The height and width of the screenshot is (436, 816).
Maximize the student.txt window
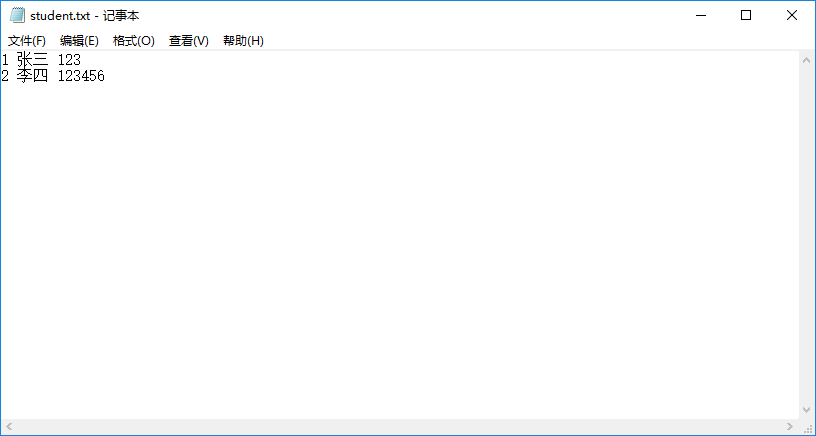coord(746,16)
